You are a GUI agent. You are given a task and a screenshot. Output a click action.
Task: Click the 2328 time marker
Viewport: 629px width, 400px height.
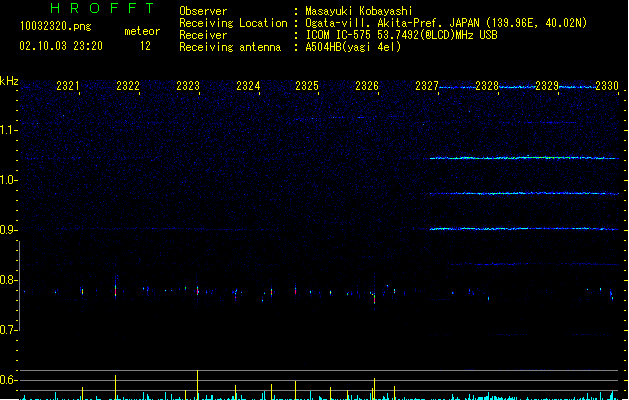coord(487,86)
